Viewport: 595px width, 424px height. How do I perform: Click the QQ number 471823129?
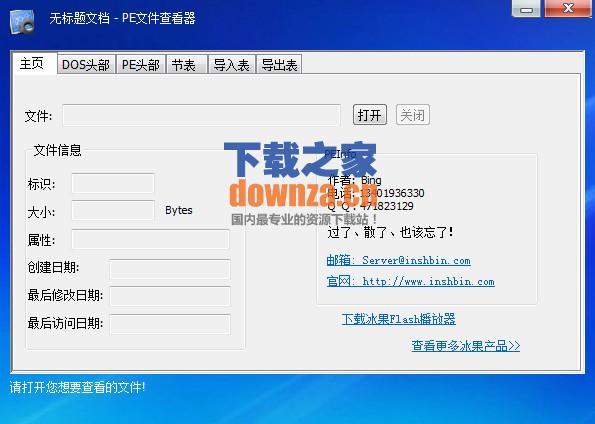coord(387,206)
